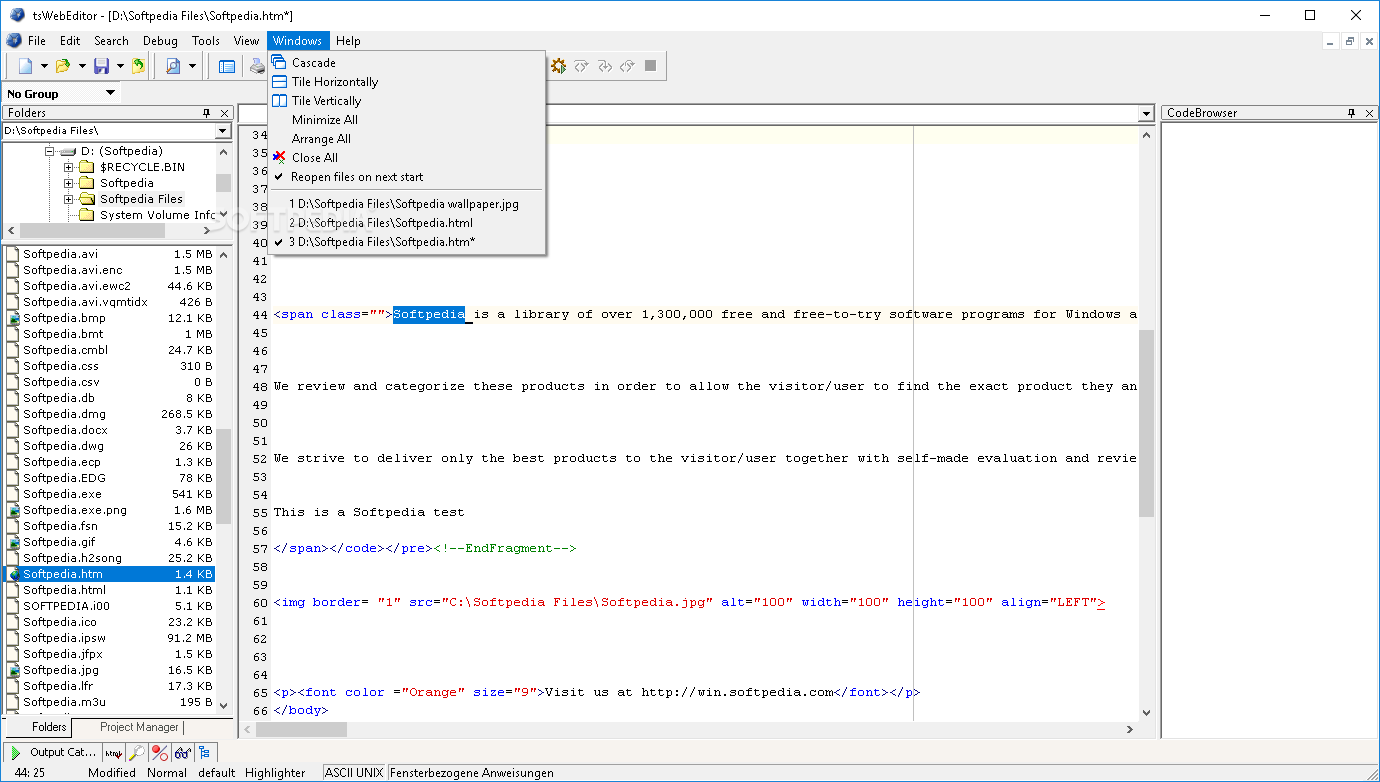Open the Search menu
The height and width of the screenshot is (782, 1380).
click(x=111, y=41)
